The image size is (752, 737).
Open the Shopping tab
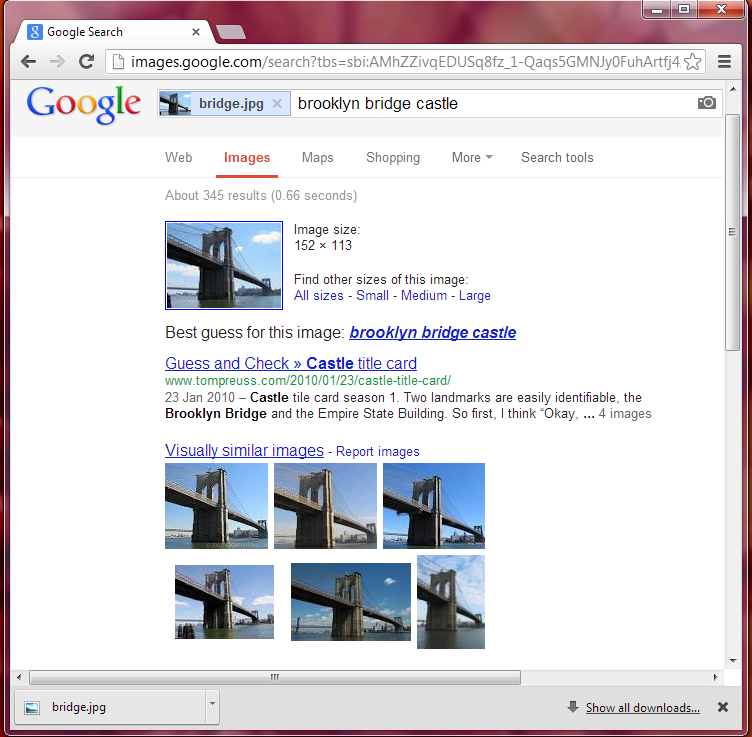click(393, 158)
